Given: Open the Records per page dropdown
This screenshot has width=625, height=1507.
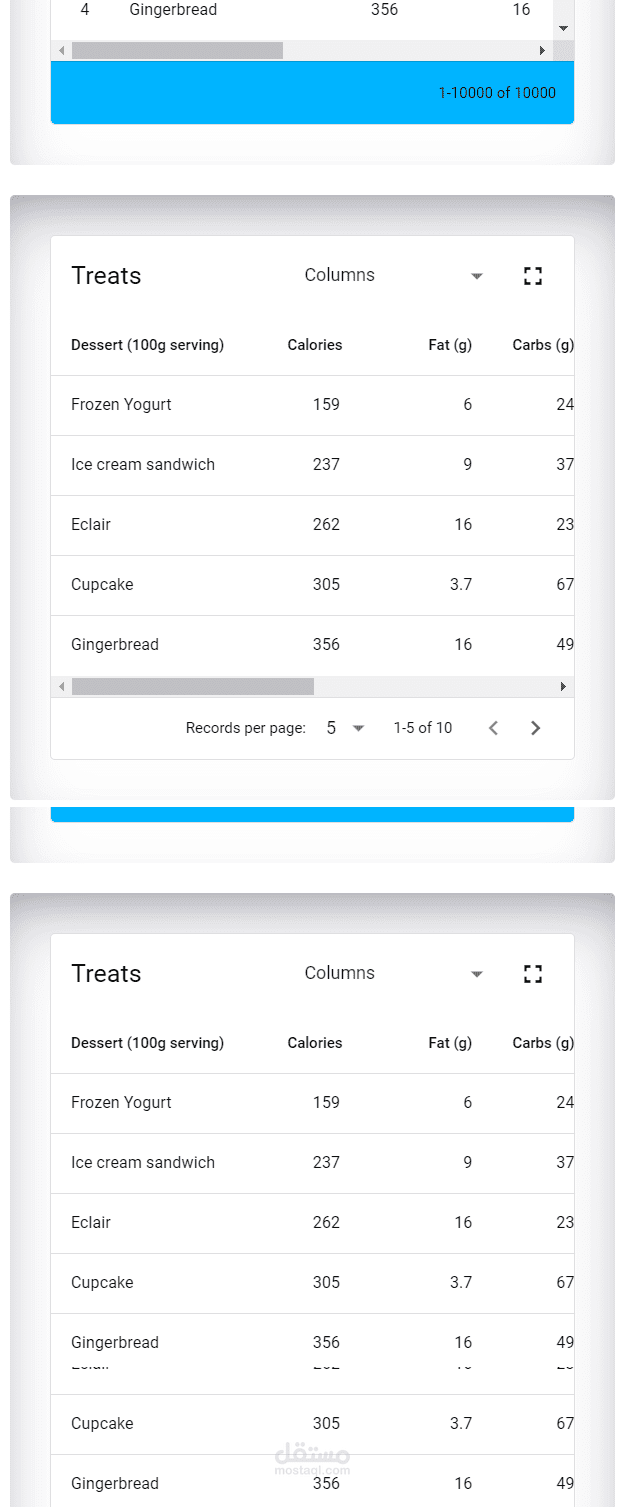Looking at the screenshot, I should click(345, 728).
